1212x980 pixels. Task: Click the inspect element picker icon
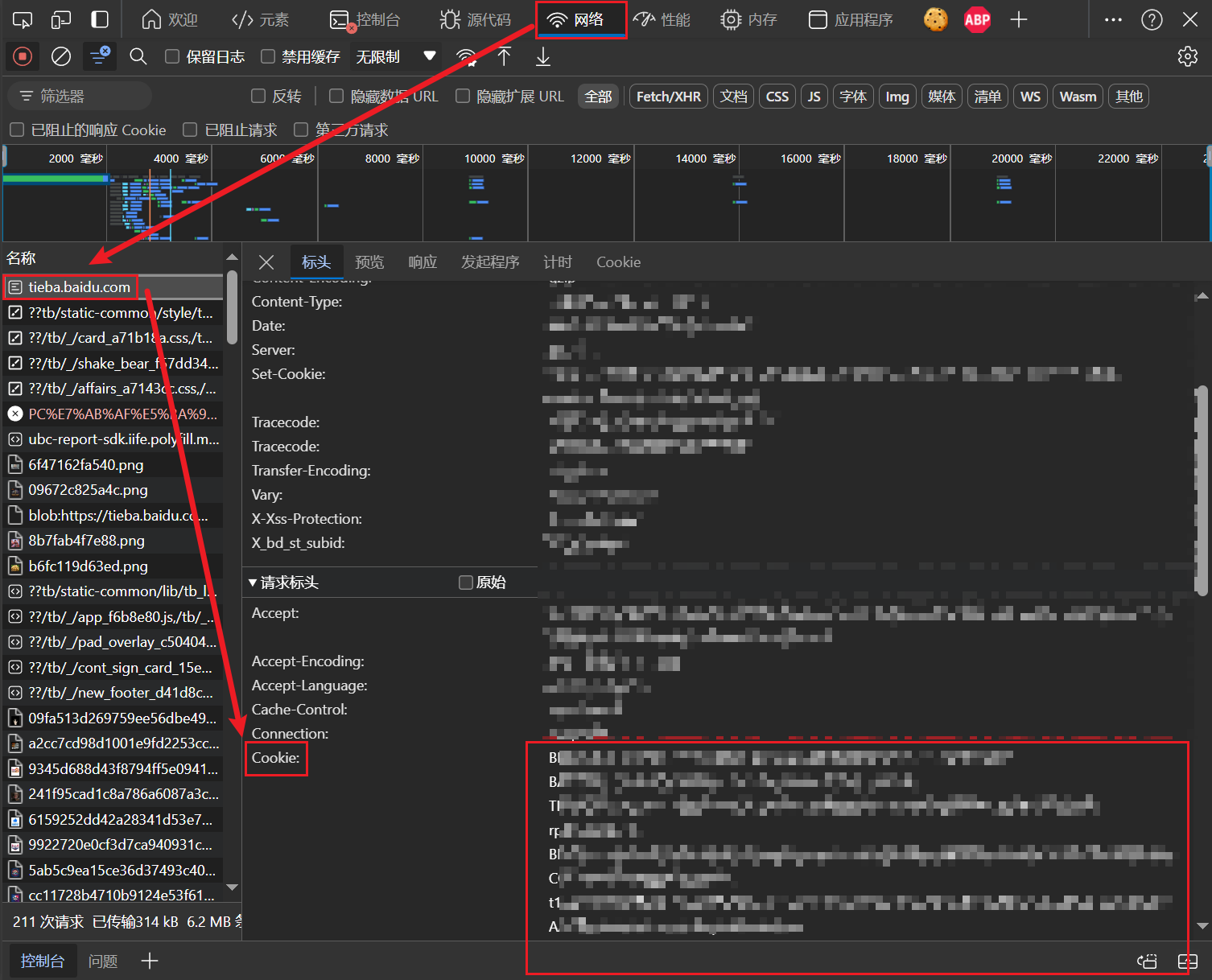[x=23, y=19]
